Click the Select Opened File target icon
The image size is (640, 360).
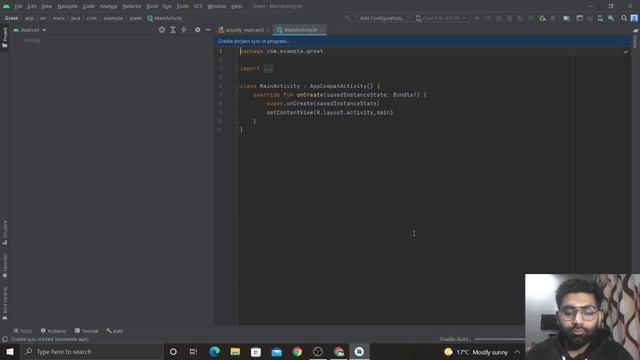click(162, 30)
